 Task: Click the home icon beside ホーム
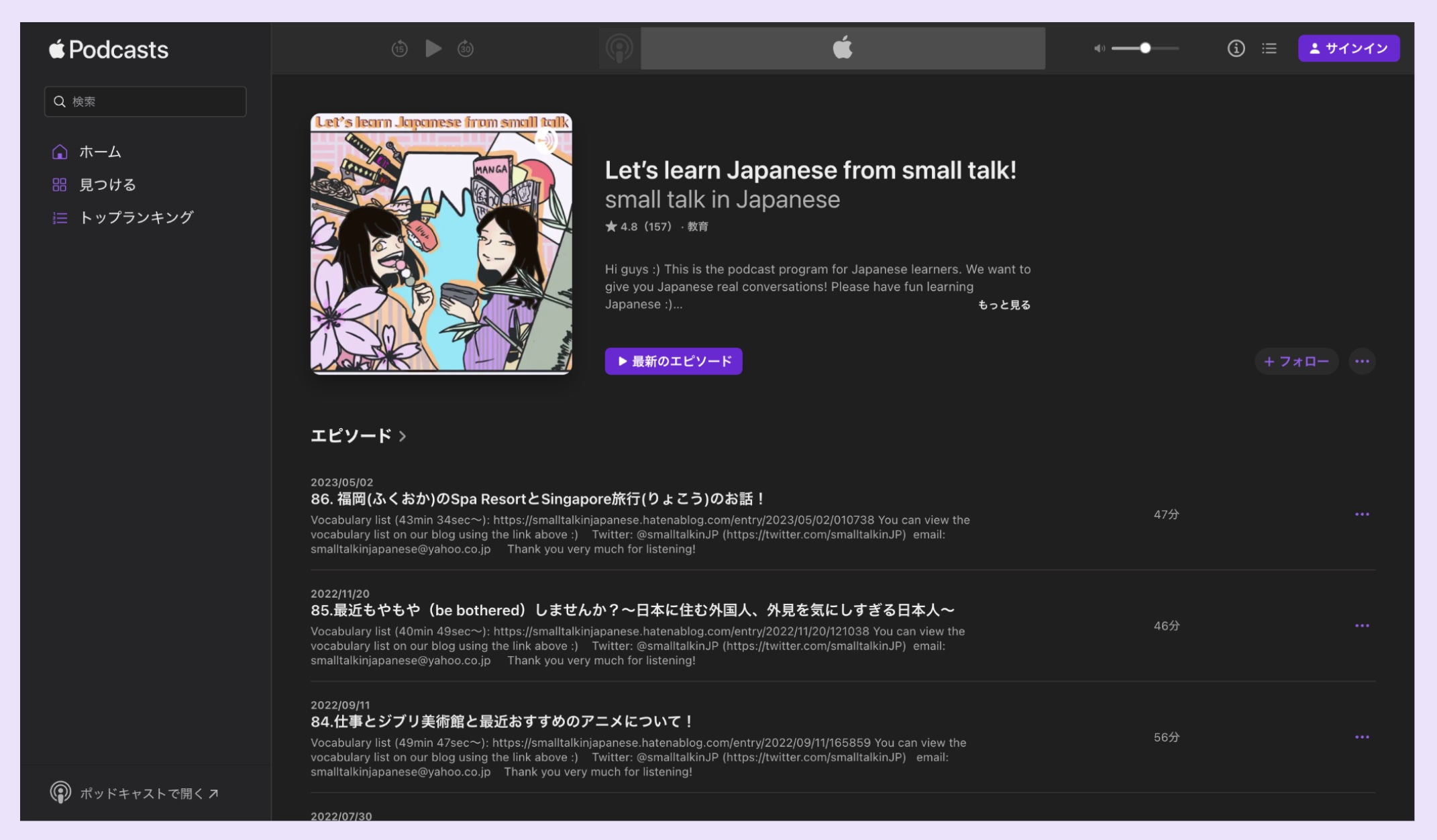[x=60, y=152]
